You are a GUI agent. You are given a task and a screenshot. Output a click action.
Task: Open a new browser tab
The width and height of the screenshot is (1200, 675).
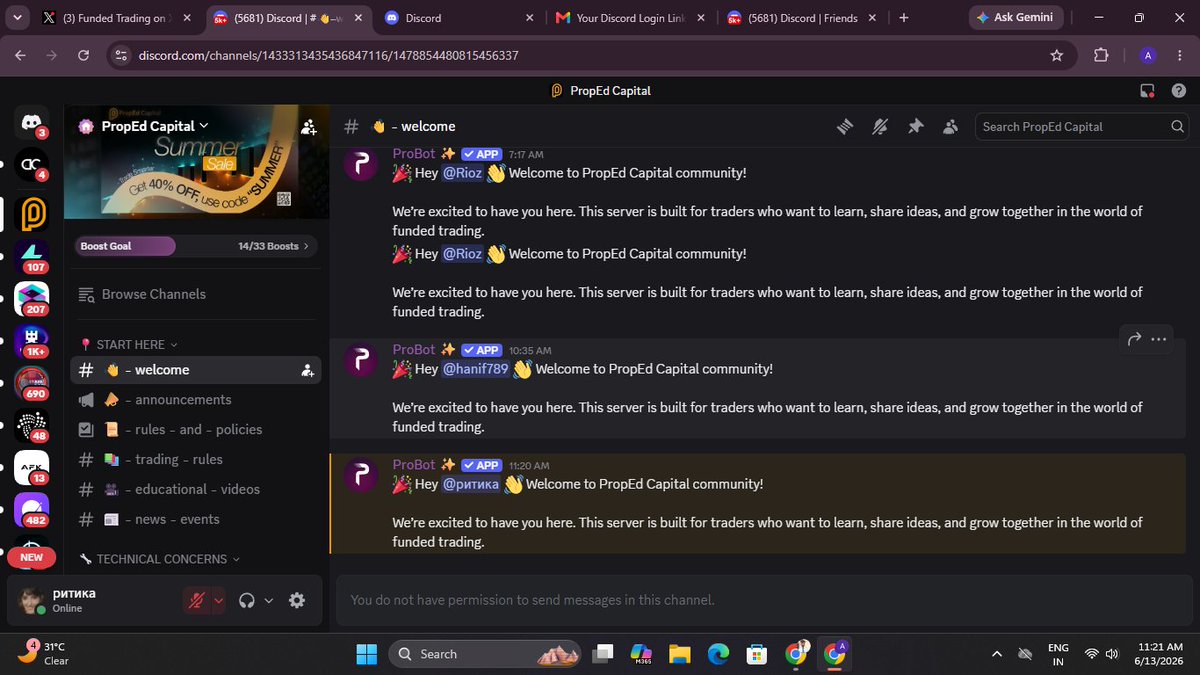pos(903,18)
